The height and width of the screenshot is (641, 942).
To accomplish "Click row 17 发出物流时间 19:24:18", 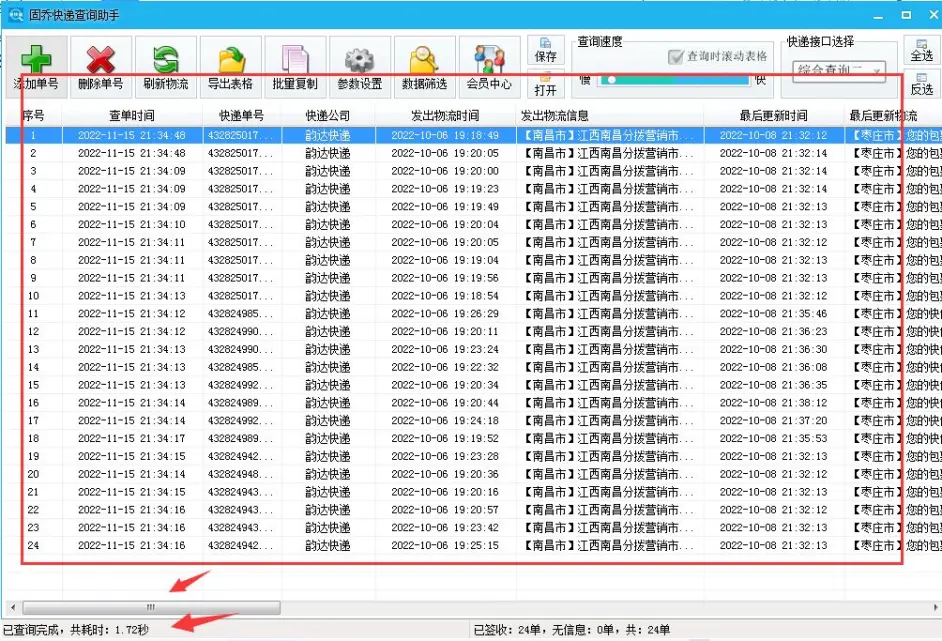I will click(x=445, y=421).
